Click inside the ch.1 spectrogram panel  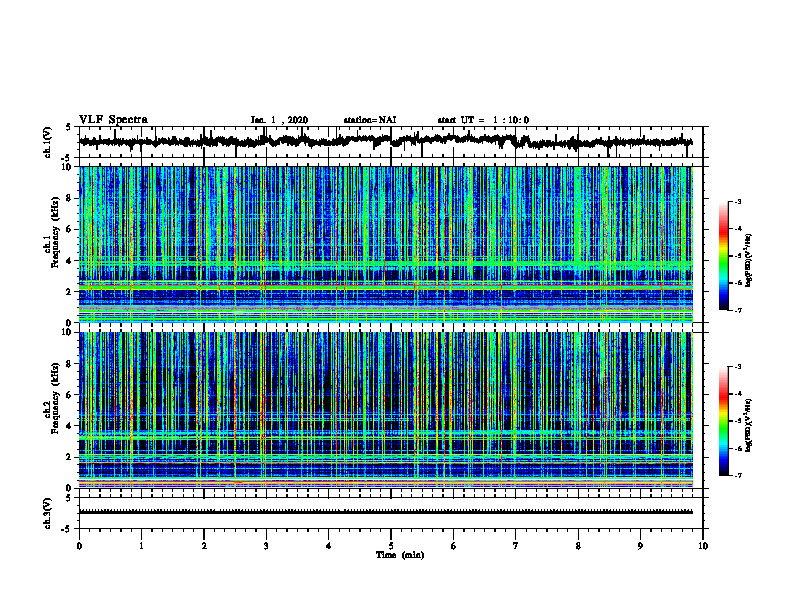[x=386, y=244]
